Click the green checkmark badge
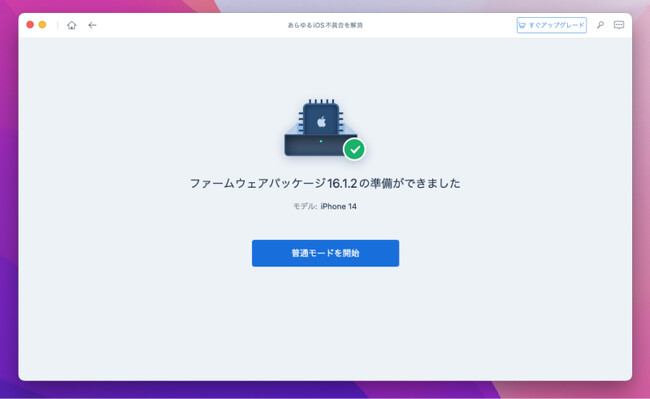The width and height of the screenshot is (650, 399). click(x=354, y=149)
